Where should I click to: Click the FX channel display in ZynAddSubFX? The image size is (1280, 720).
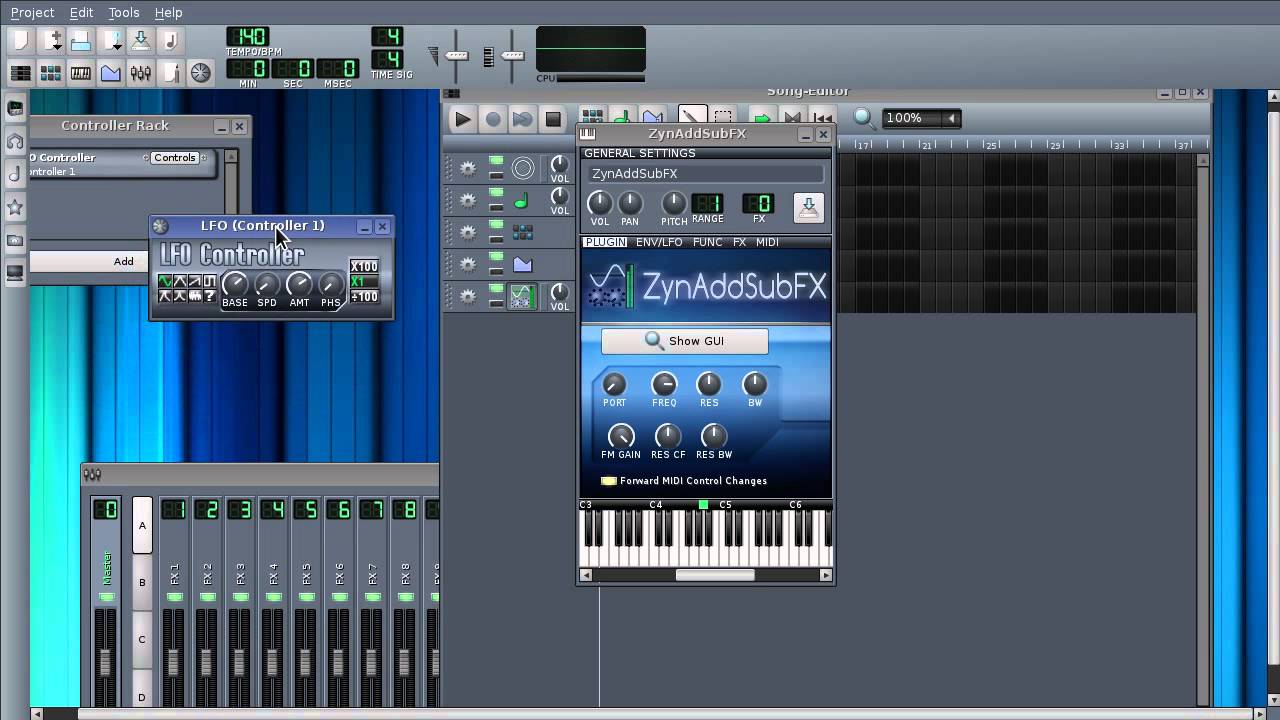click(x=758, y=204)
